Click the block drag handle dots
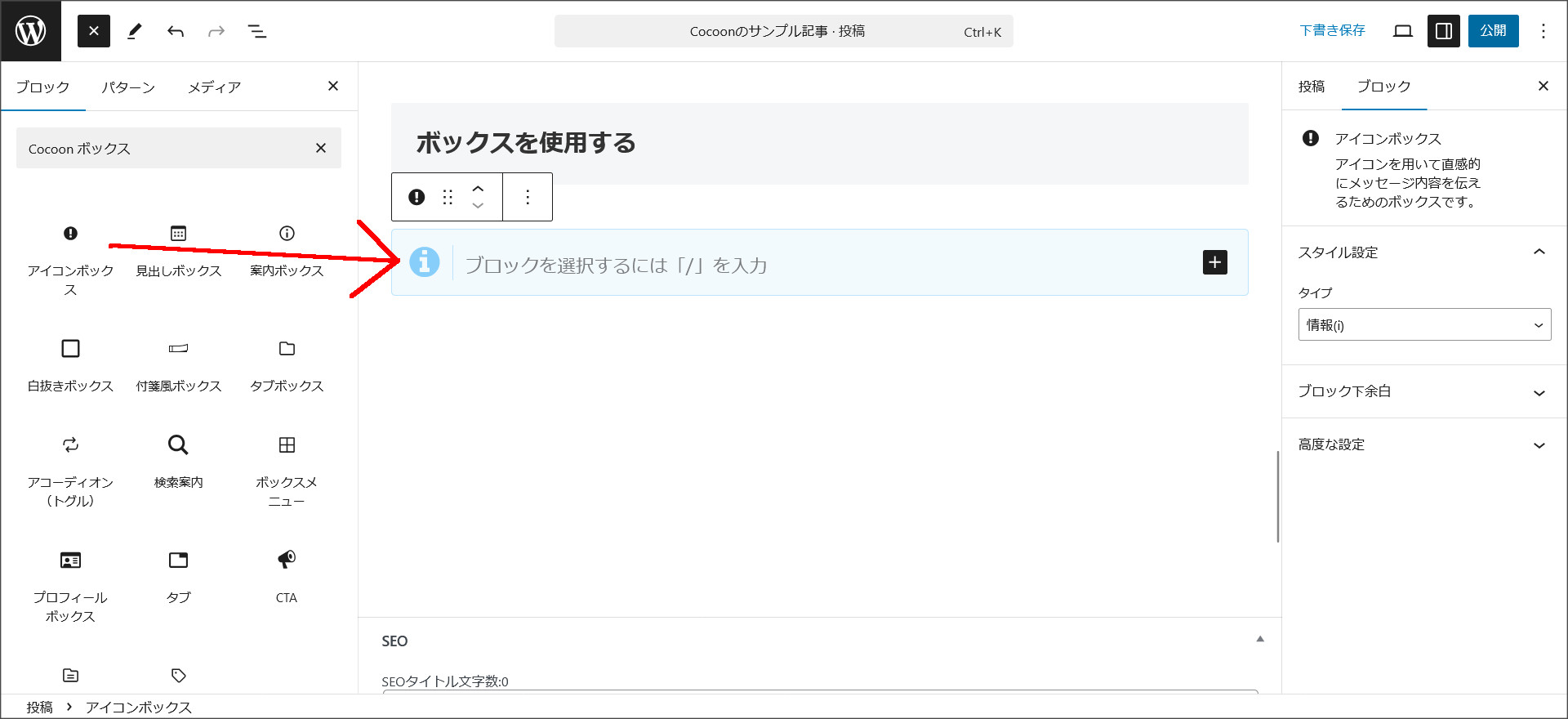This screenshot has height=719, width=1568. click(448, 197)
